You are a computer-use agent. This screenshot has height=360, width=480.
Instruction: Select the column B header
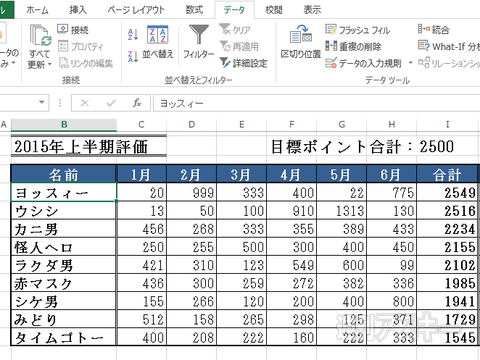[x=64, y=125]
